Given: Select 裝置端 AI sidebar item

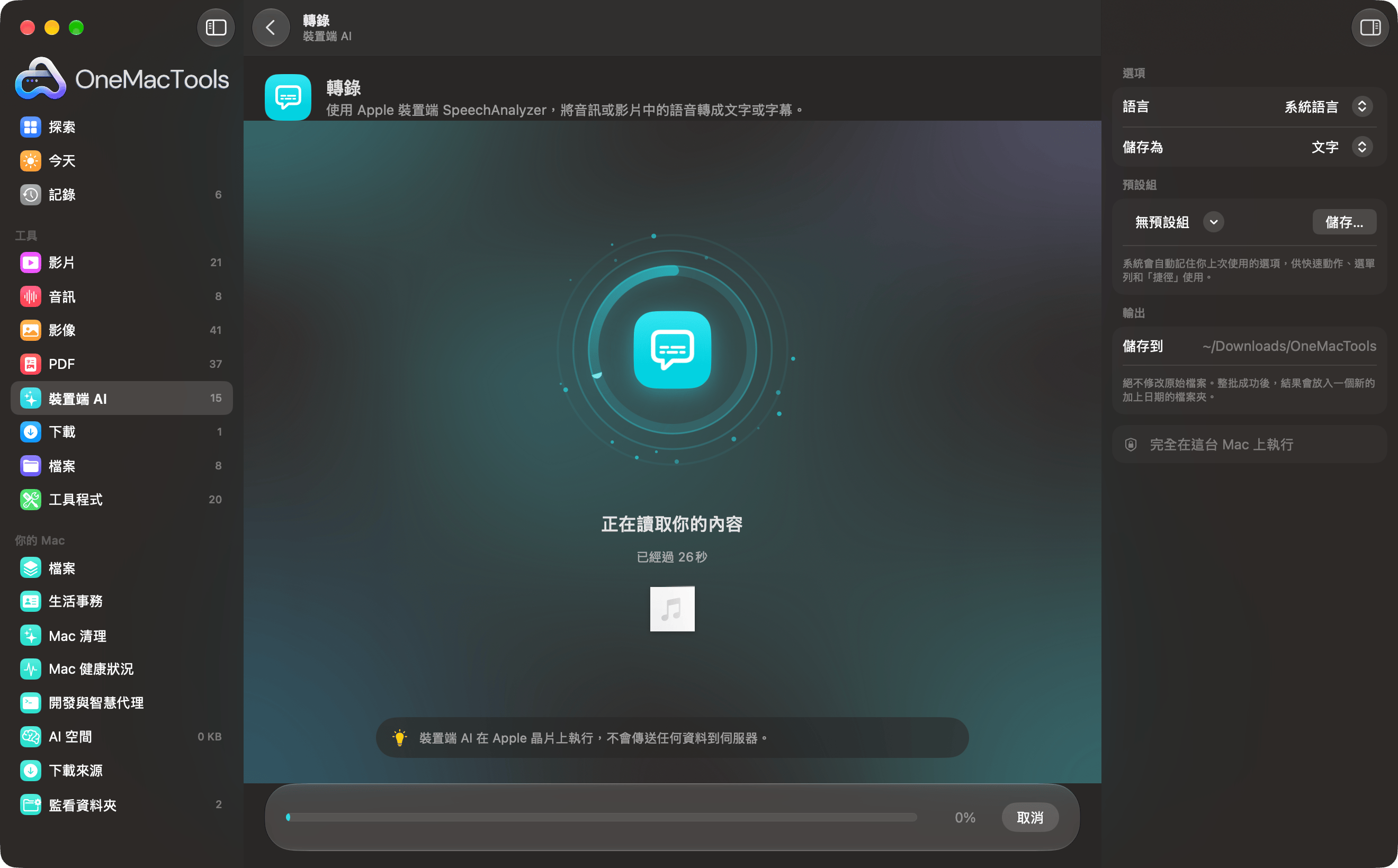Looking at the screenshot, I should pyautogui.click(x=121, y=398).
